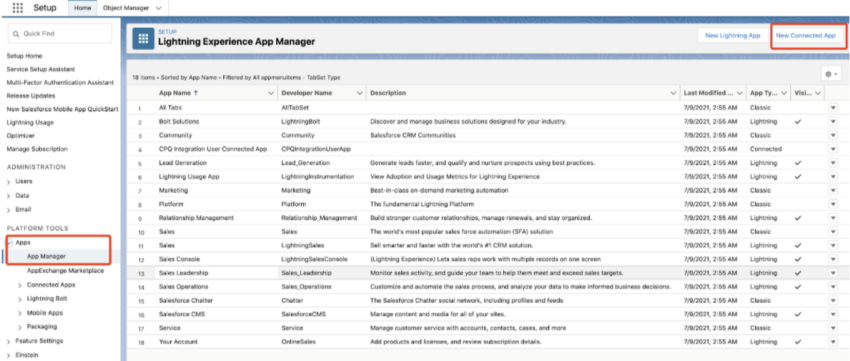850x361 pixels.
Task: Click LightningSalesConsole developer name cell
Action: pos(314,259)
